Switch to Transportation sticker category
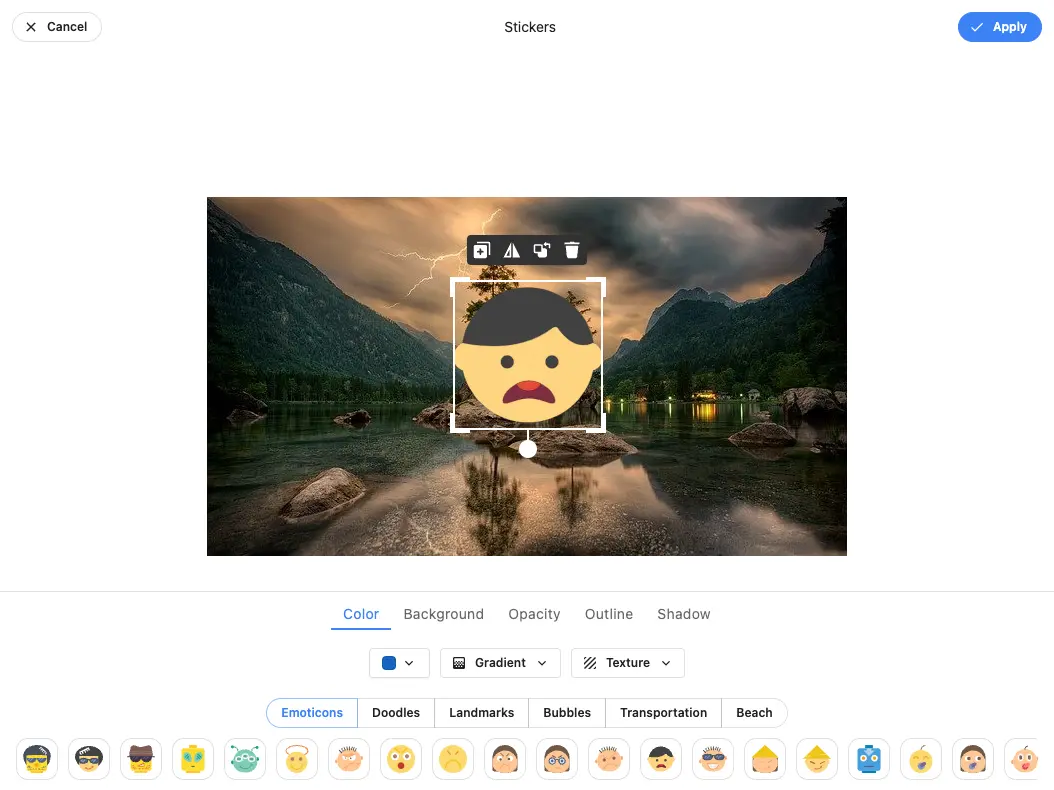1054x790 pixels. tap(663, 713)
